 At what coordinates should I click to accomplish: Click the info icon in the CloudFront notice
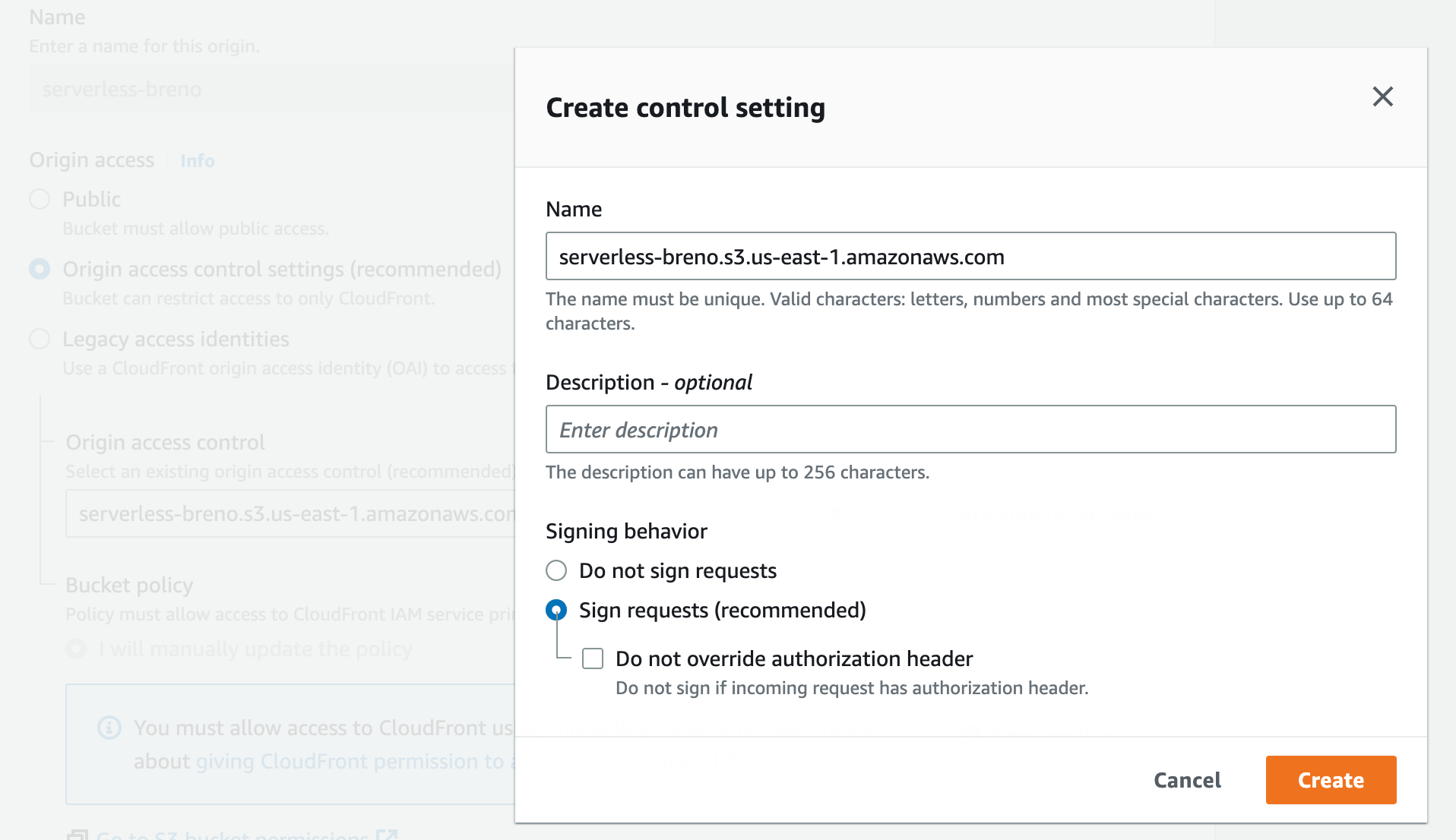pyautogui.click(x=109, y=728)
